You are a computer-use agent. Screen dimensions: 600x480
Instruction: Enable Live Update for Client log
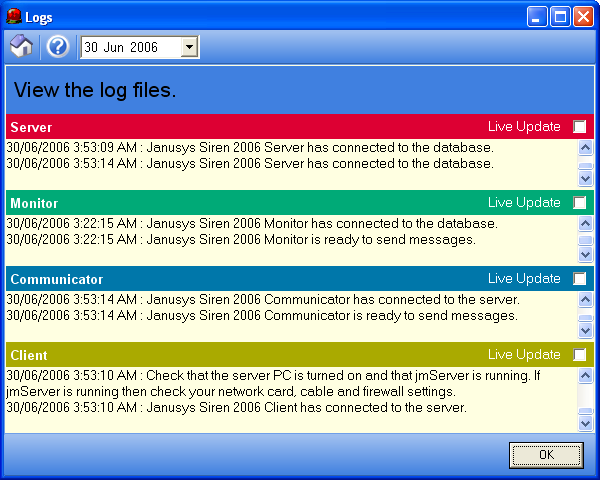coord(579,354)
